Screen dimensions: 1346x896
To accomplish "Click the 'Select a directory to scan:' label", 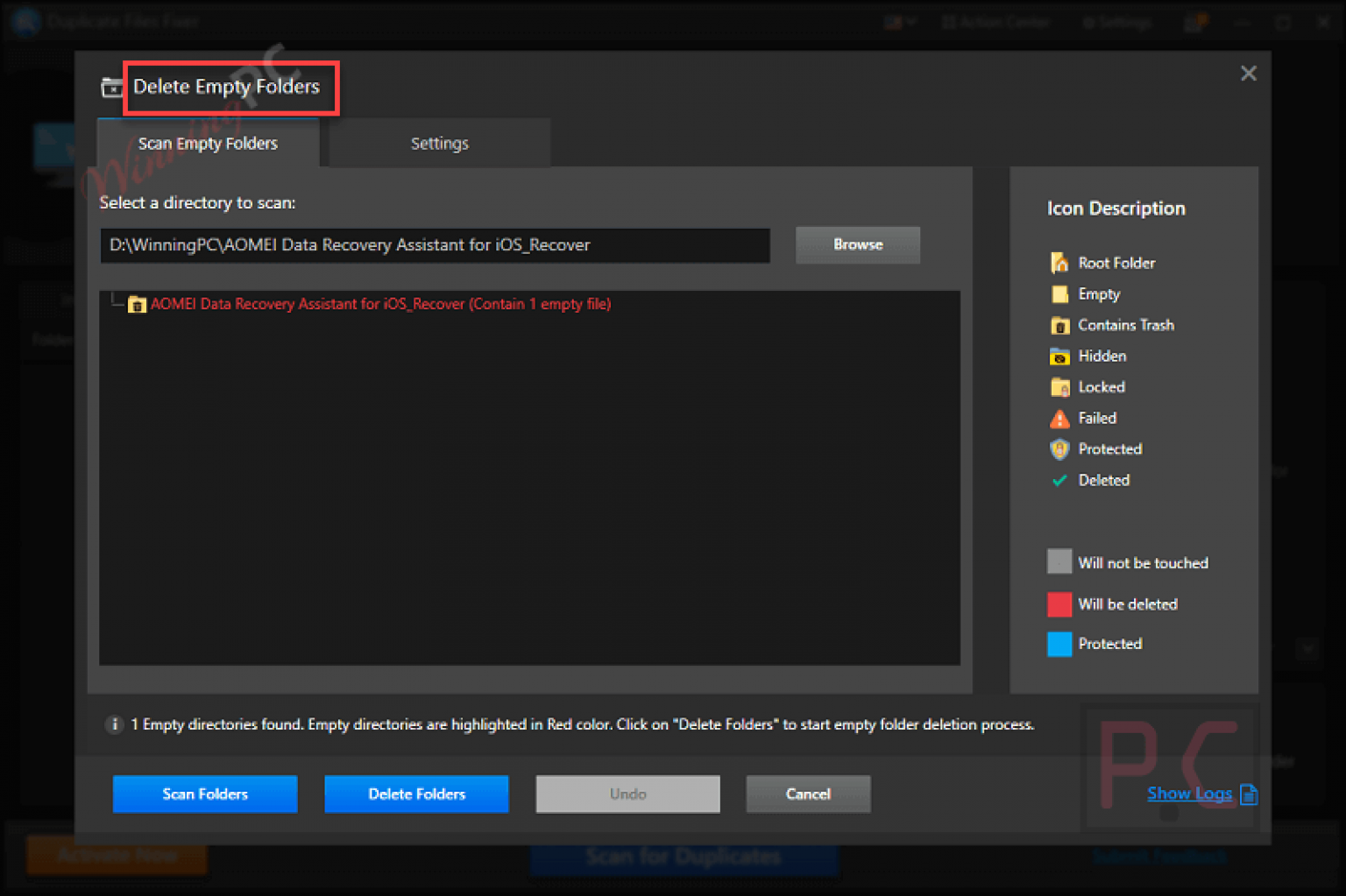I will 197,203.
